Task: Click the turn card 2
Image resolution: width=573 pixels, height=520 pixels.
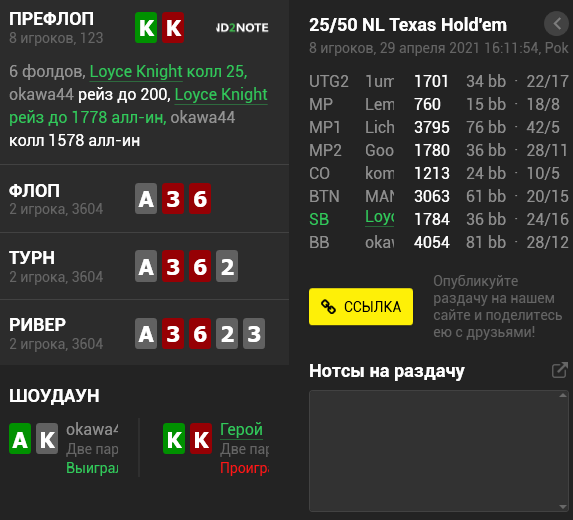Action: pos(227,266)
